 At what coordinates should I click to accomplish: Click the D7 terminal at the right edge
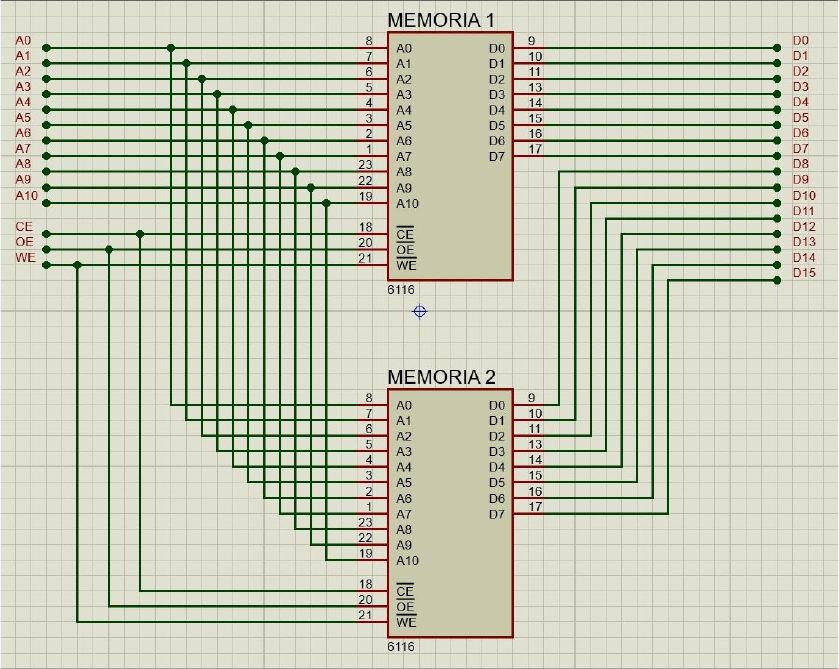pyautogui.click(x=800, y=149)
